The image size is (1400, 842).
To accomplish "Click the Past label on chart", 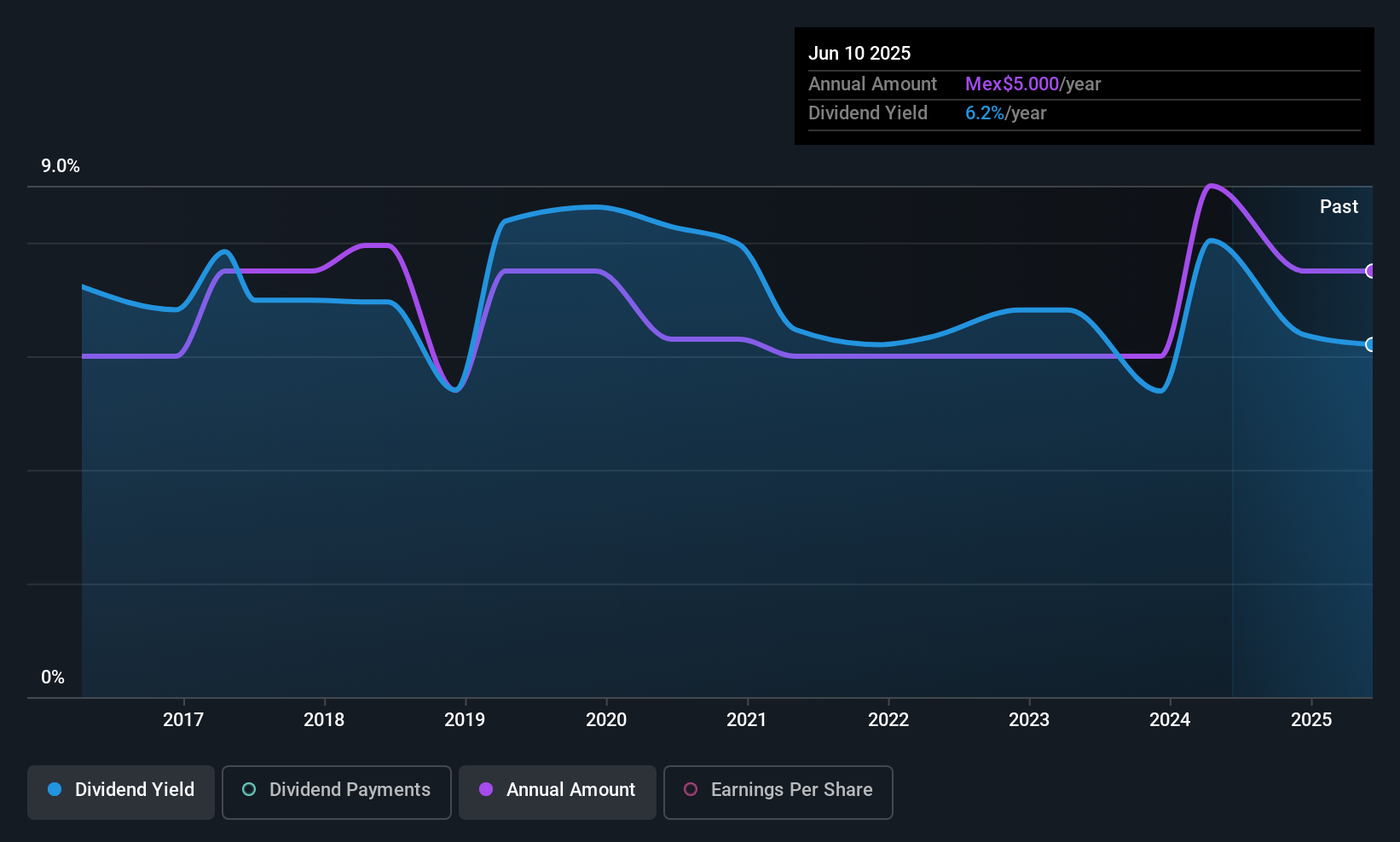I will [x=1339, y=206].
